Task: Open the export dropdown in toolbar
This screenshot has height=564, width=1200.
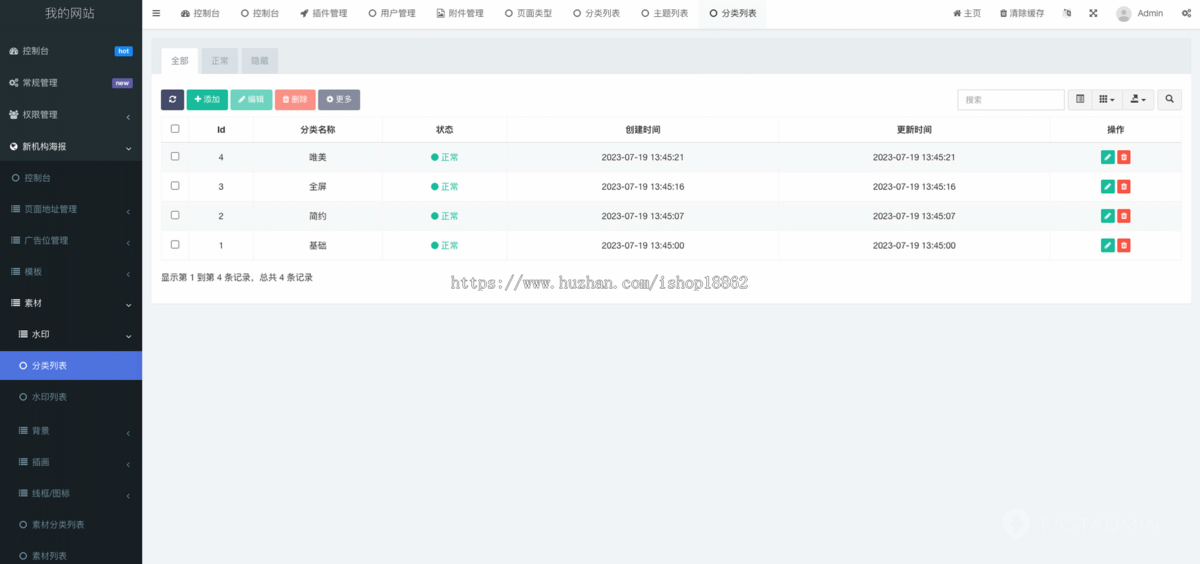Action: coord(1138,99)
